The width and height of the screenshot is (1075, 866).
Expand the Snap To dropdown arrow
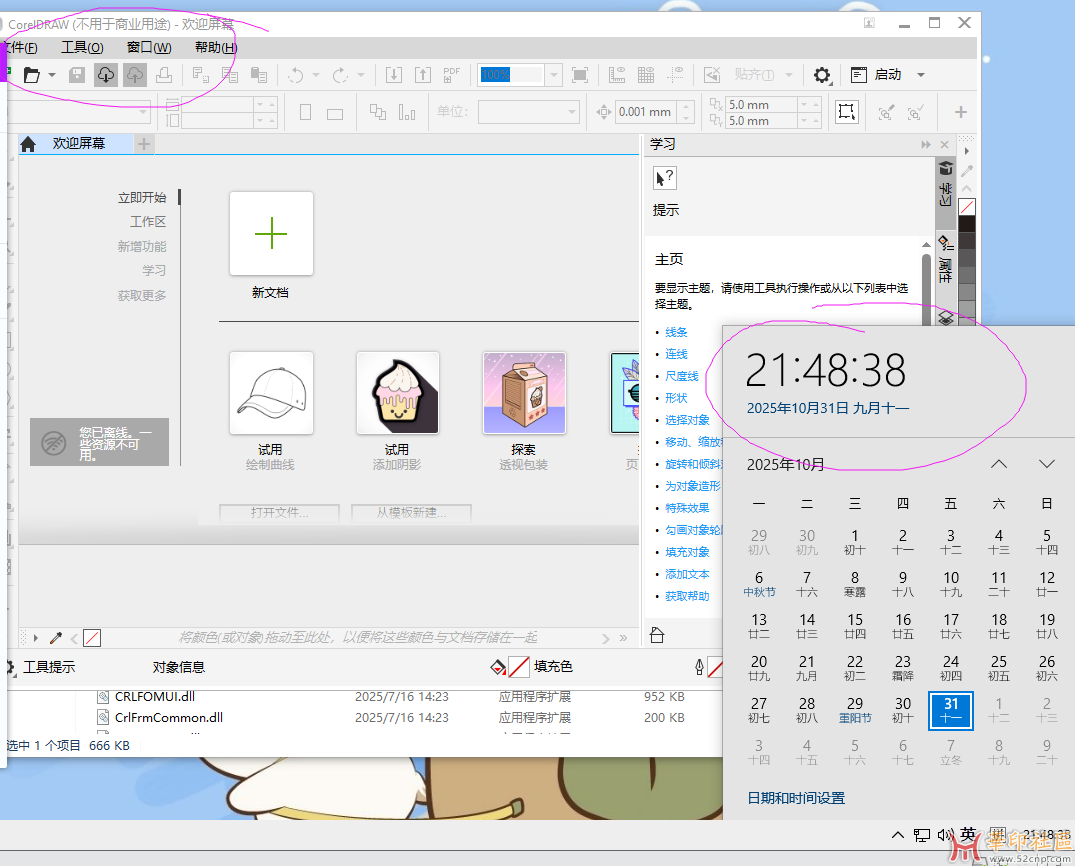(789, 75)
